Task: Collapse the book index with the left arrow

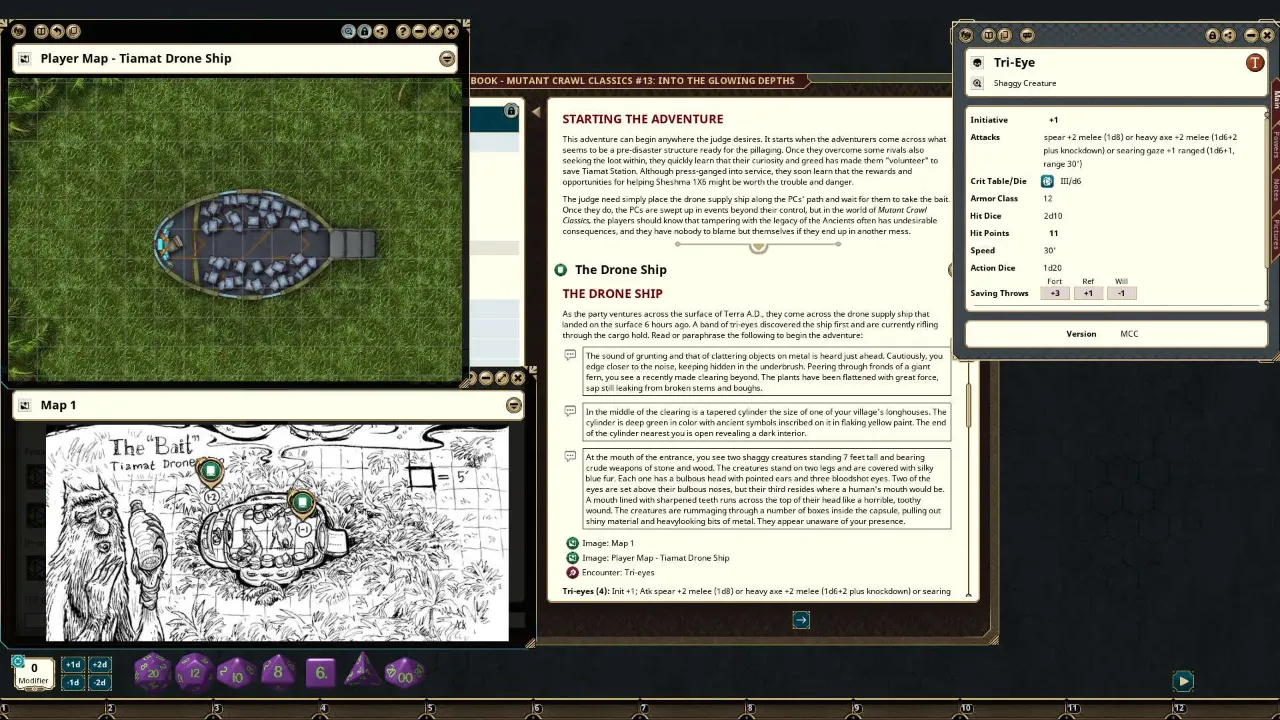Action: coord(535,112)
